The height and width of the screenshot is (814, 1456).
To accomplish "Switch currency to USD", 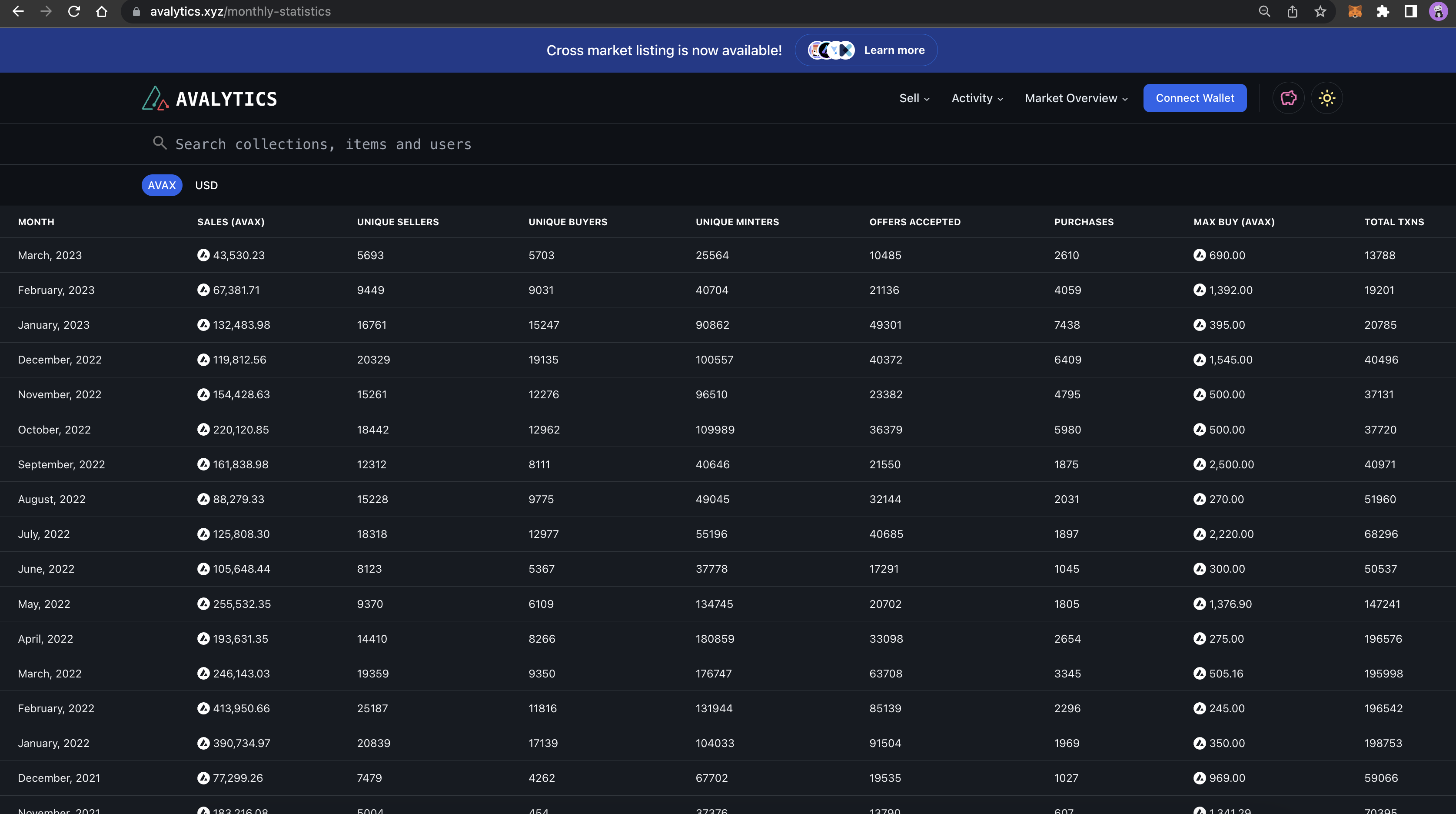I will 206,186.
